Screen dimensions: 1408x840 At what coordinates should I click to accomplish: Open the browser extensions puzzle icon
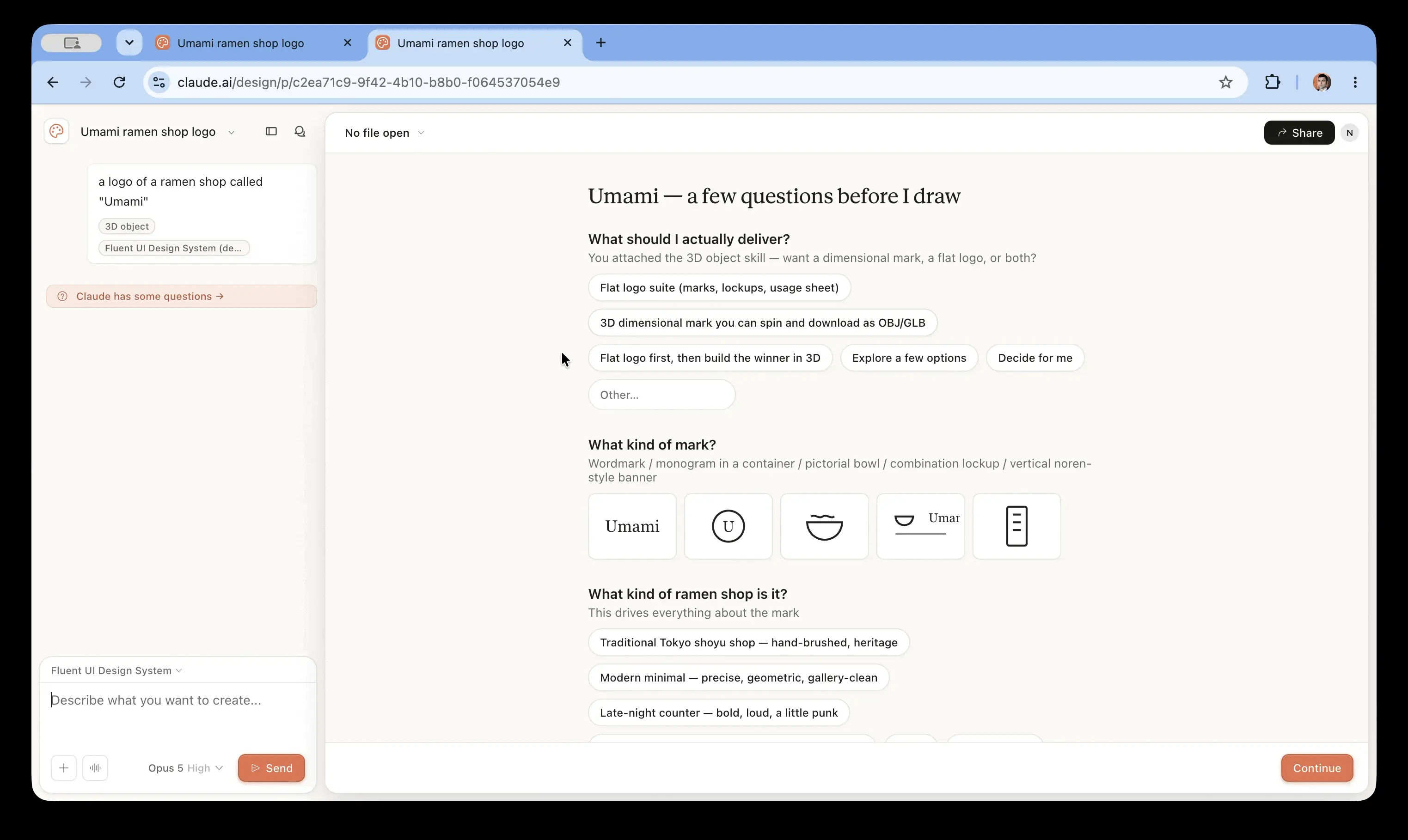(x=1272, y=83)
